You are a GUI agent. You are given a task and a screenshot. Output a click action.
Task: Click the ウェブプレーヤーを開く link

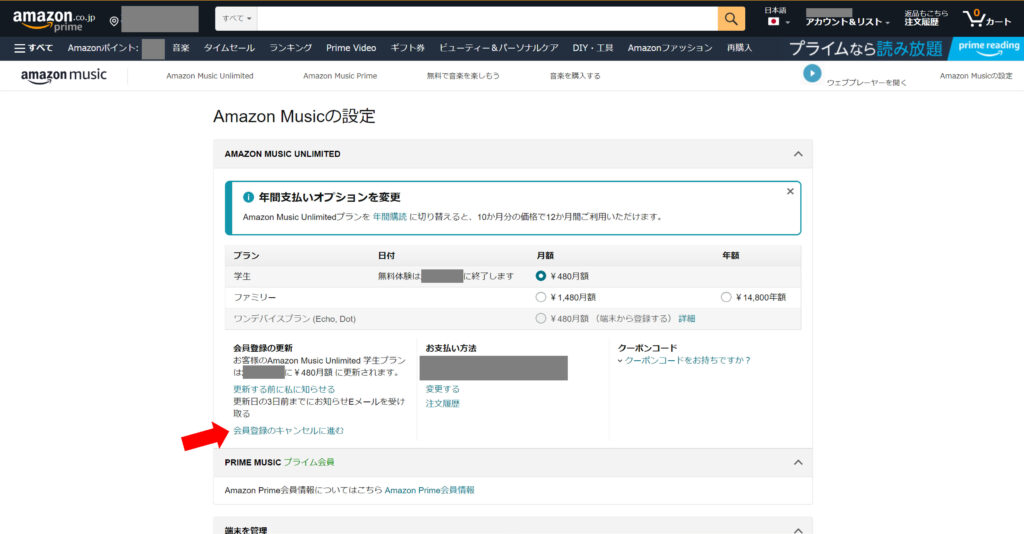click(867, 83)
